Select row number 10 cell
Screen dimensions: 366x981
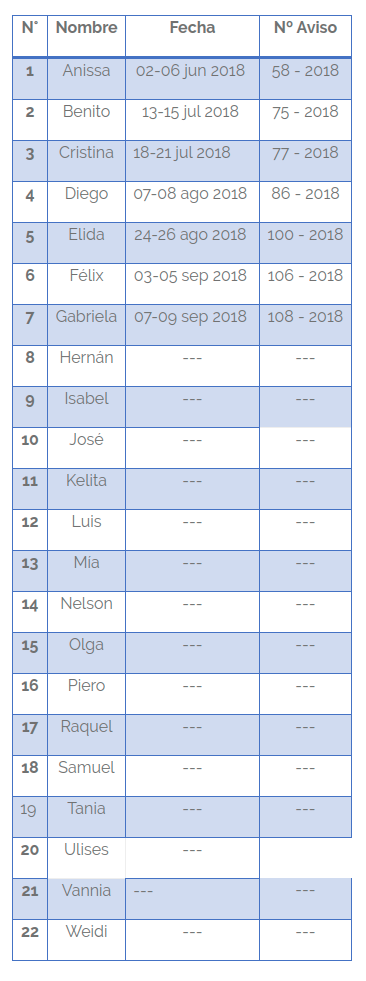point(30,440)
